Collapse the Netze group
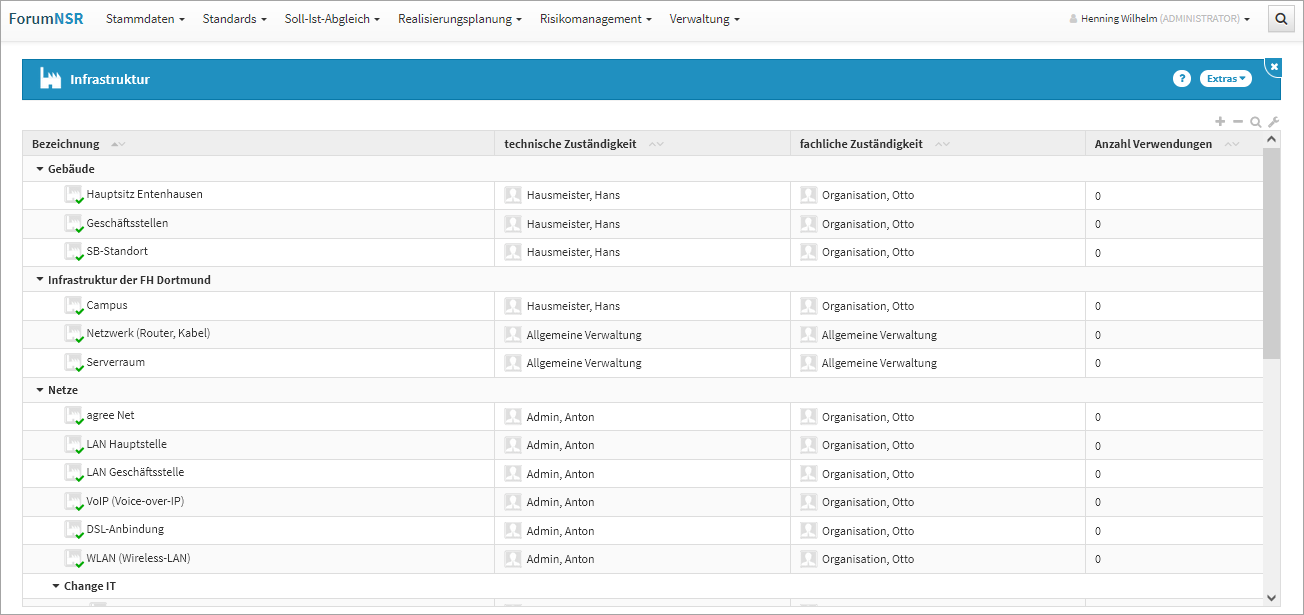Viewport: 1304px width, 615px height. (40, 390)
